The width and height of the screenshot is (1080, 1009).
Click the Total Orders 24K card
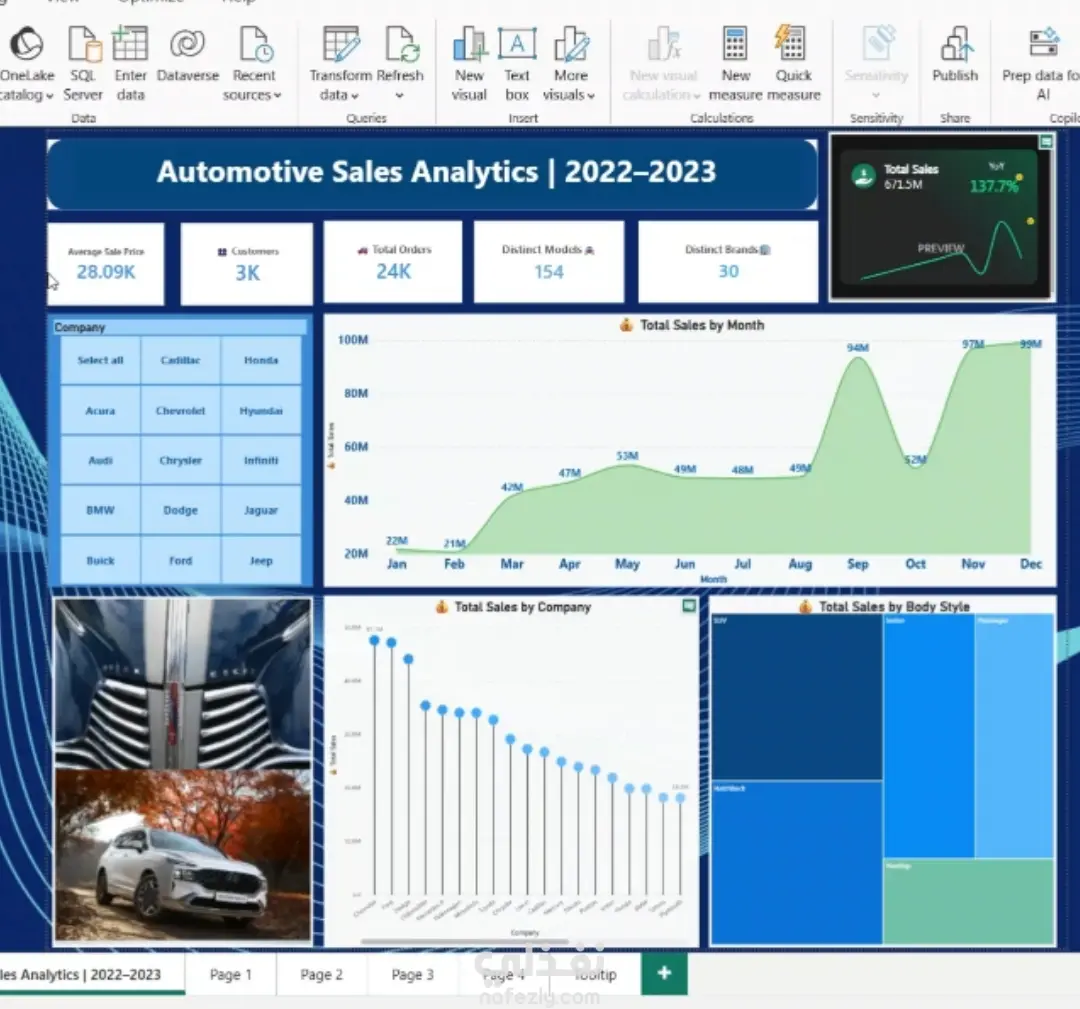tap(393, 262)
